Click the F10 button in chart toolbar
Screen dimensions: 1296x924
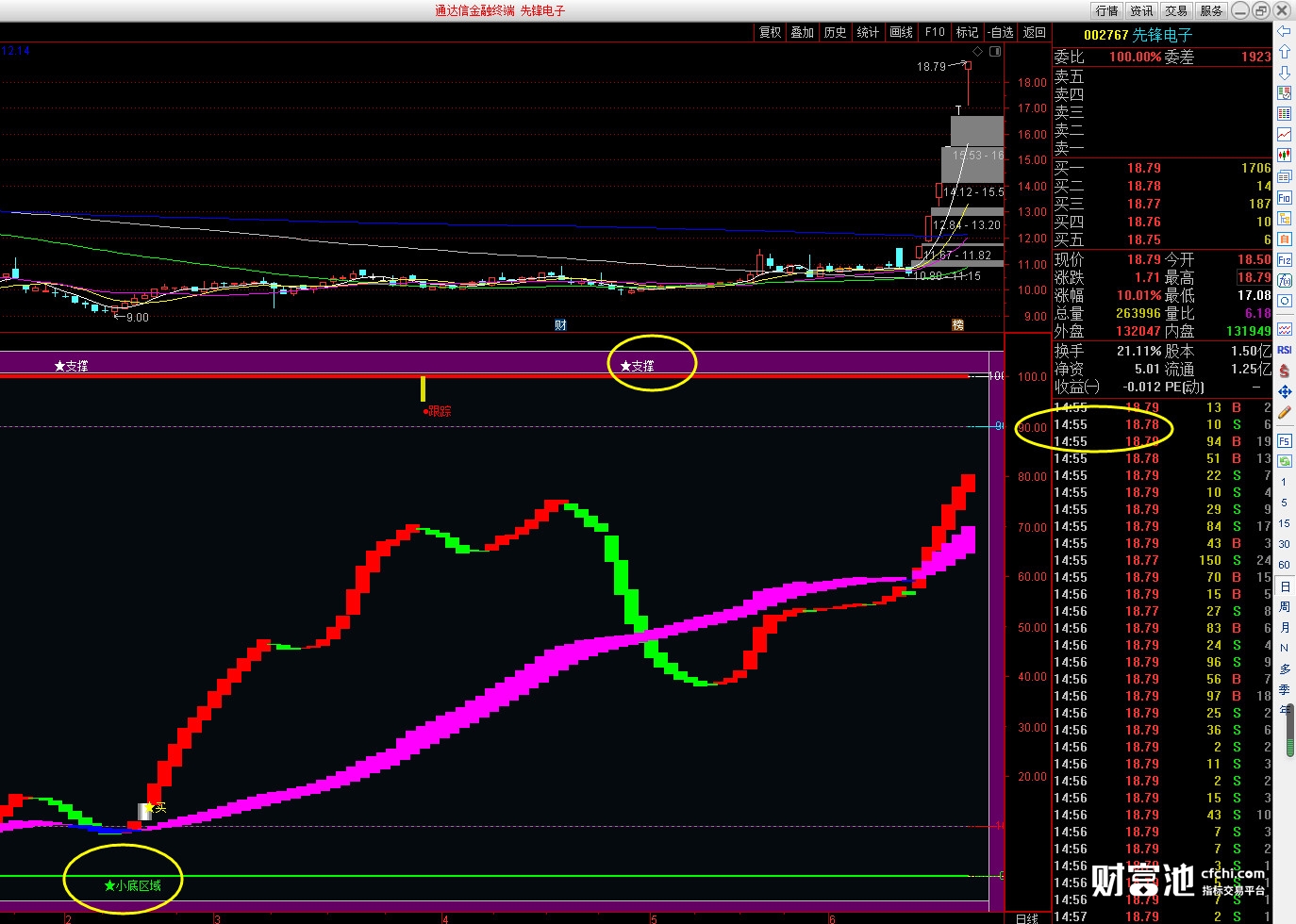tap(935, 32)
